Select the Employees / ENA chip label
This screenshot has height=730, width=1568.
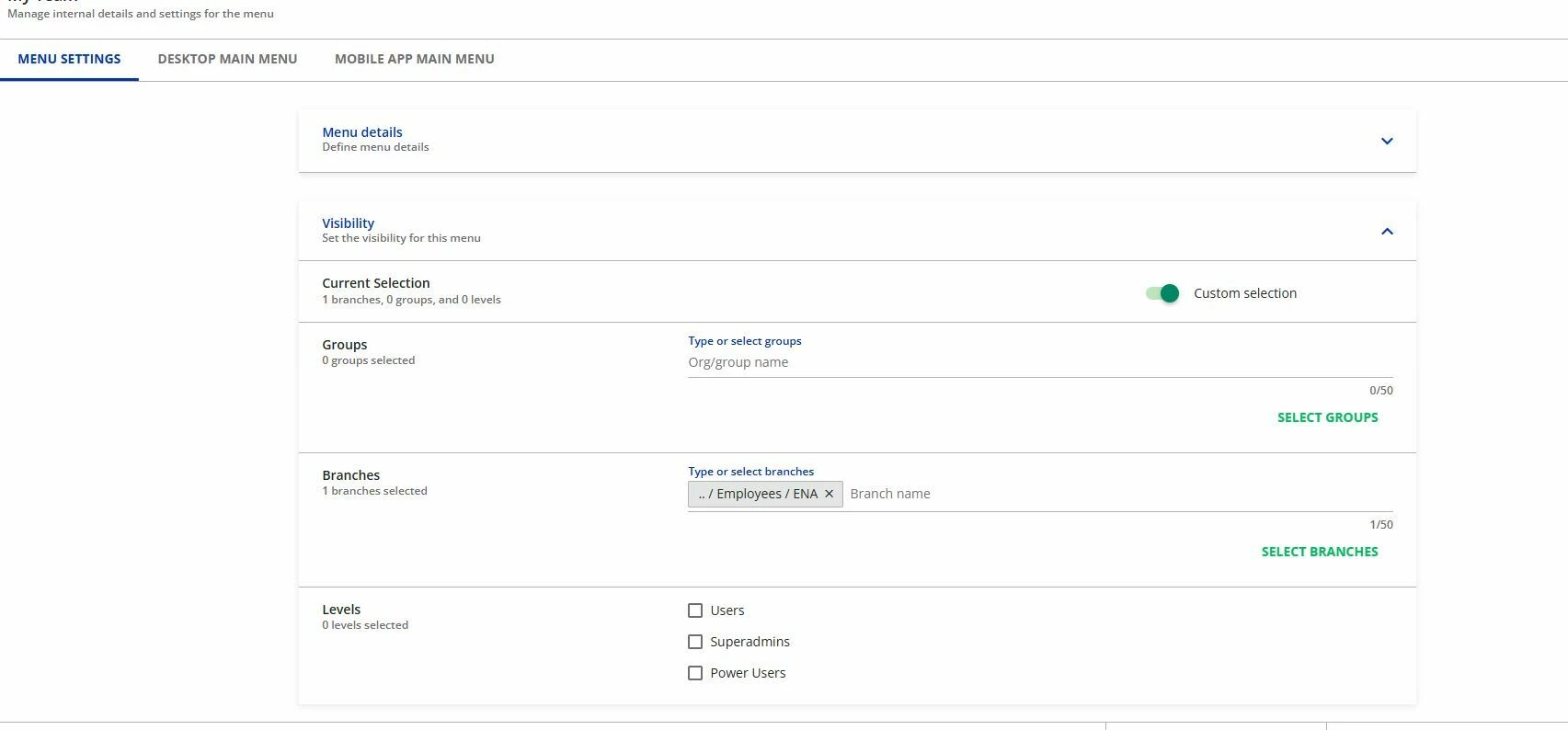pos(758,494)
